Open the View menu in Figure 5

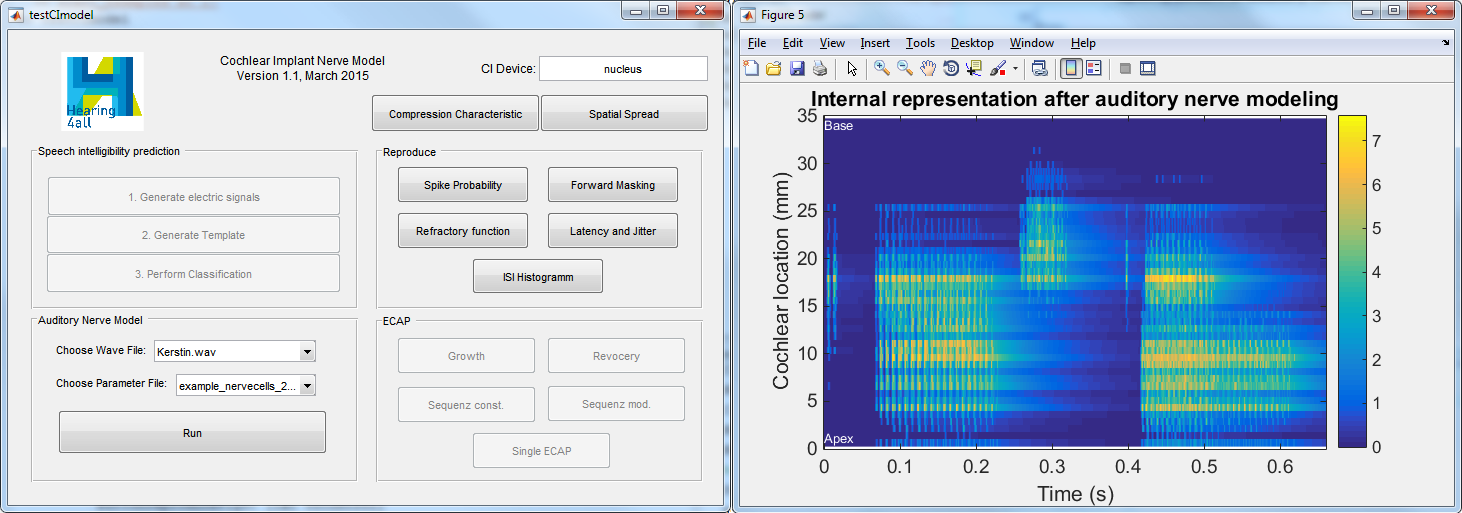[832, 43]
